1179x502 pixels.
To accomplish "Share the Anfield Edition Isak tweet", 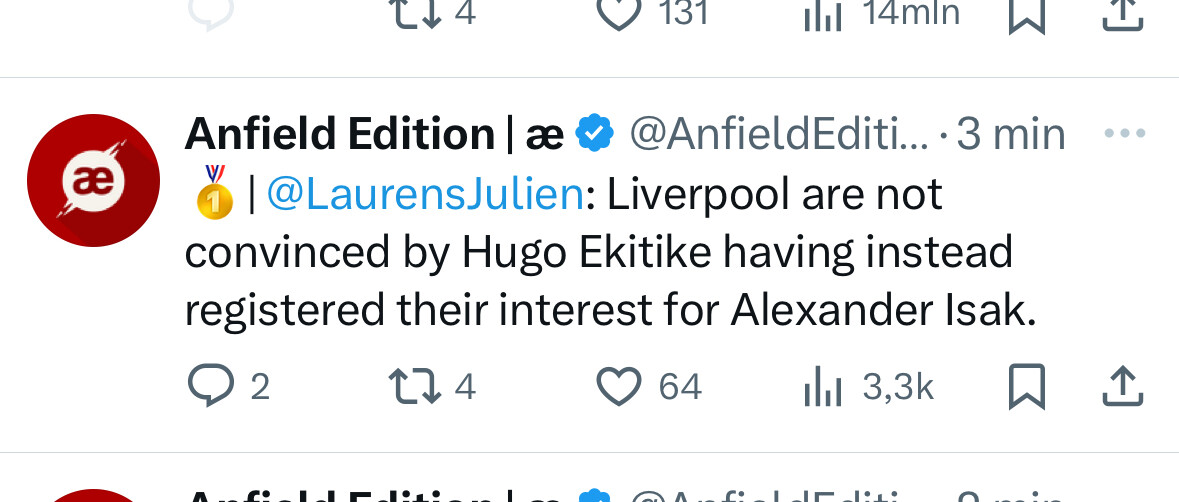I will pyautogui.click(x=1121, y=386).
